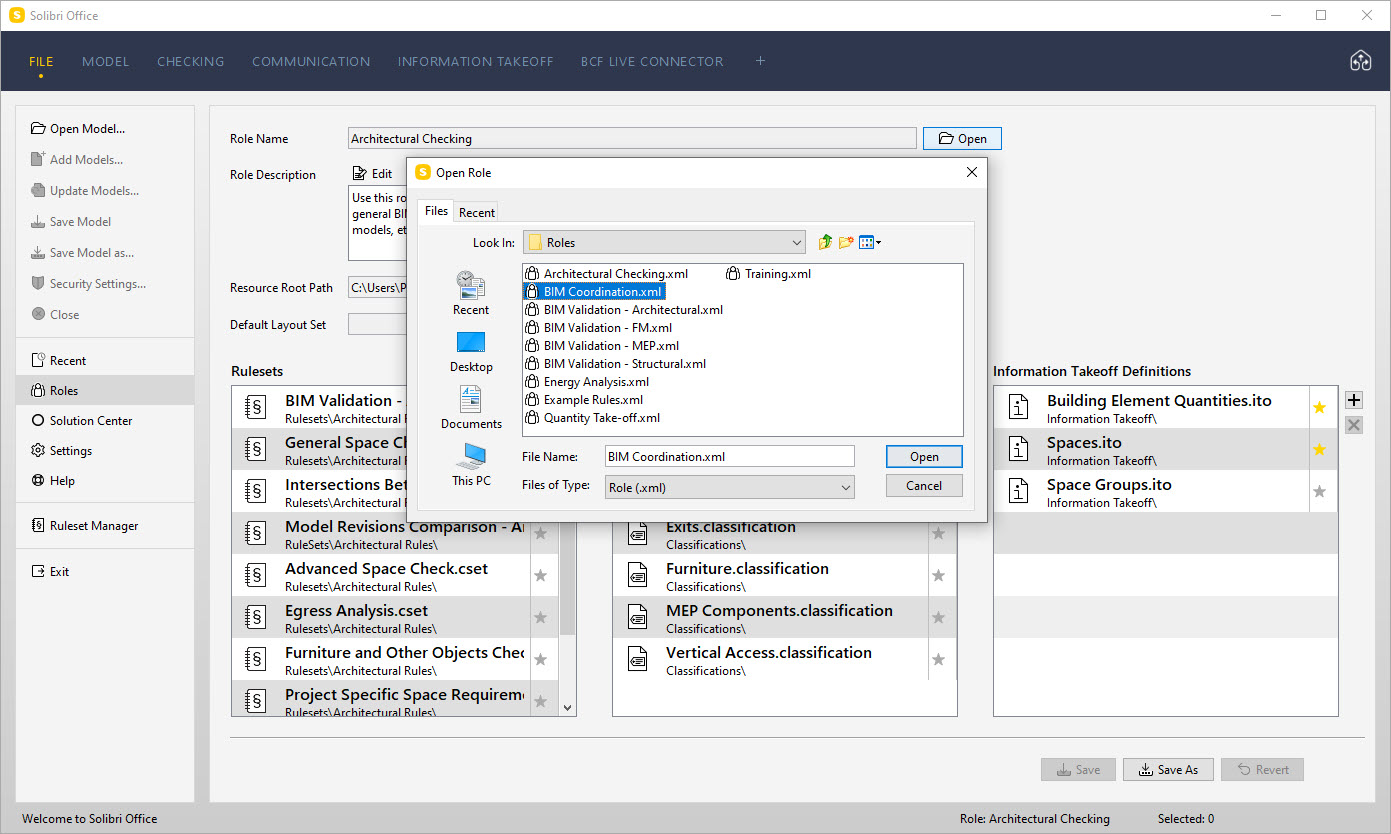Add a new layout tab with plus
Viewport: 1391px width, 834px height.
(760, 61)
